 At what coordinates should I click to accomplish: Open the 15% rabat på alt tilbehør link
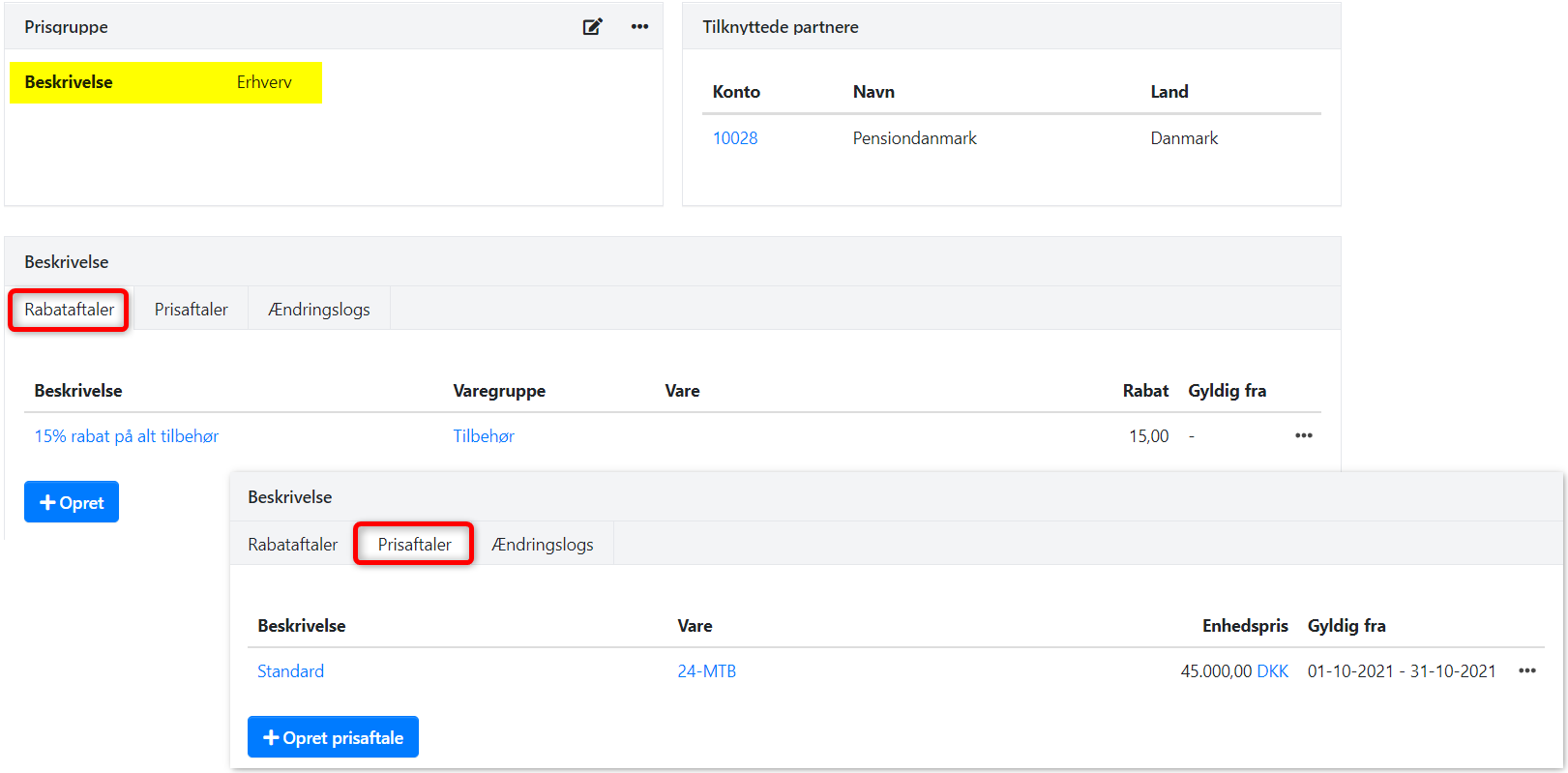click(127, 436)
